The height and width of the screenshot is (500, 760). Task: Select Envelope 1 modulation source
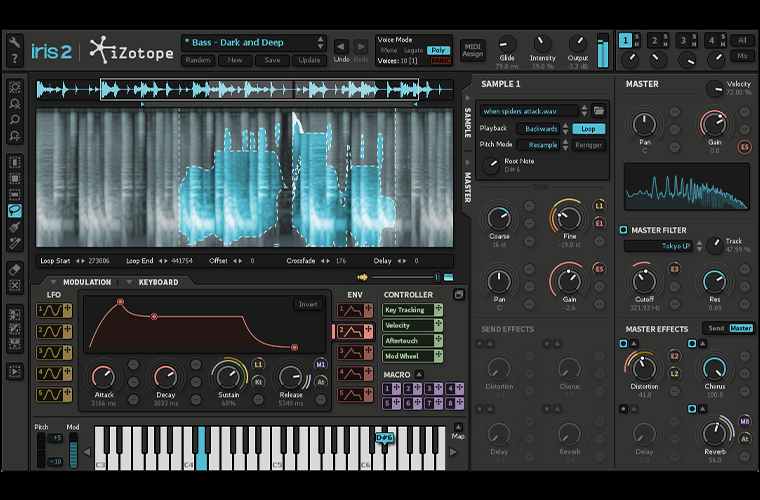pos(355,310)
